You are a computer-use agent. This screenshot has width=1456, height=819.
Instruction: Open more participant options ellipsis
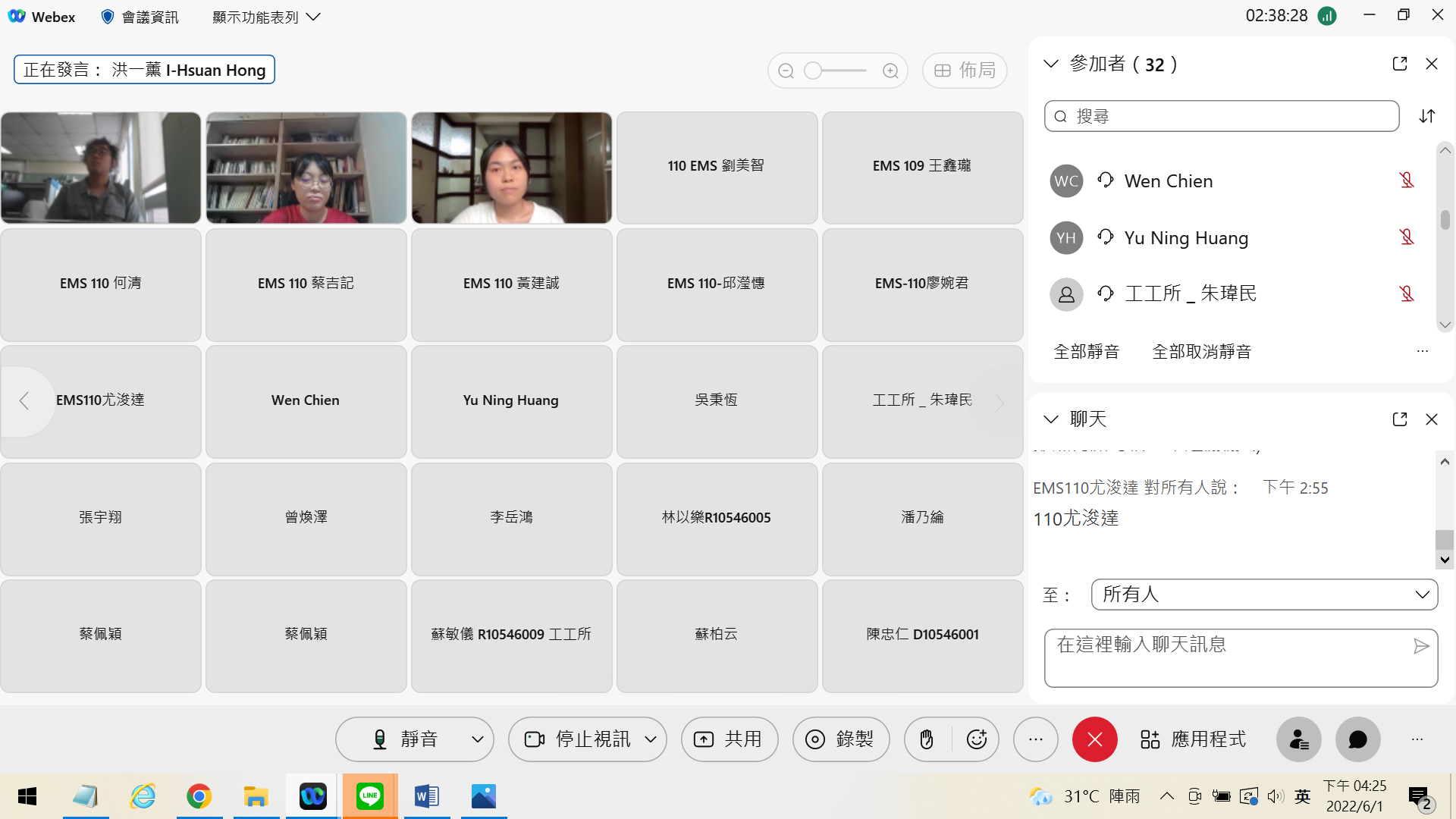(x=1423, y=351)
